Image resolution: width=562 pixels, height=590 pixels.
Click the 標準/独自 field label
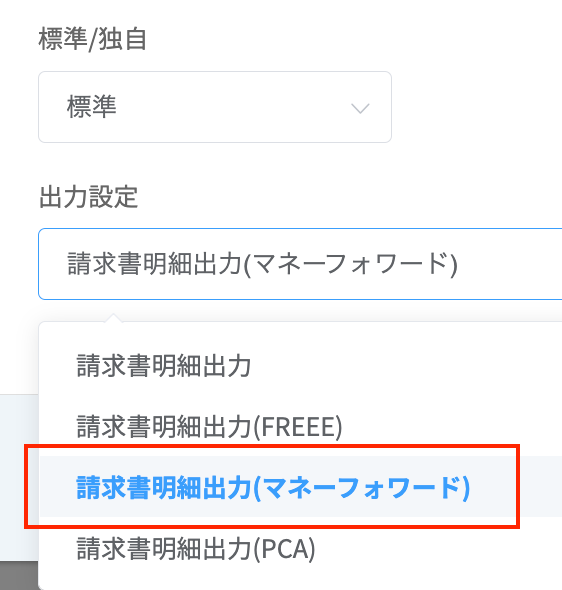coord(93,39)
